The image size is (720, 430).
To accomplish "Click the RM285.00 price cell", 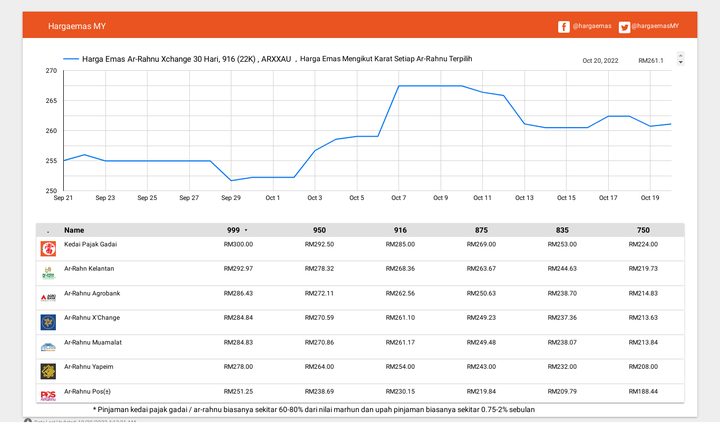I will [400, 244].
